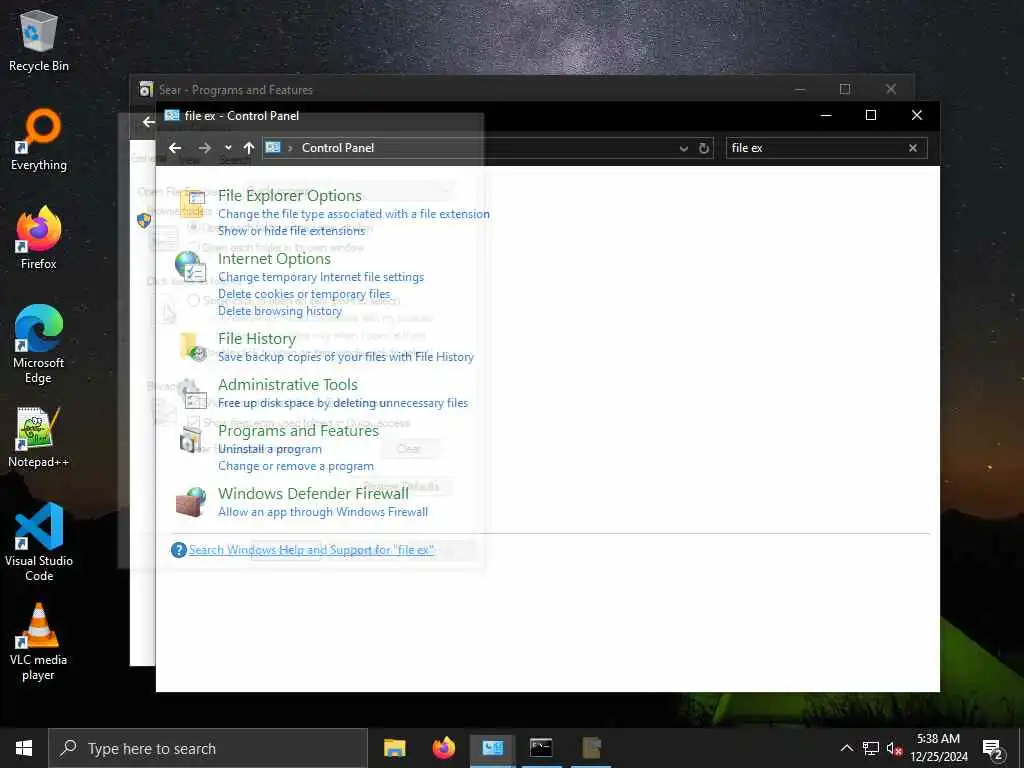Switch to the Control Panel taskbar button
The image size is (1024, 768).
tap(493, 748)
